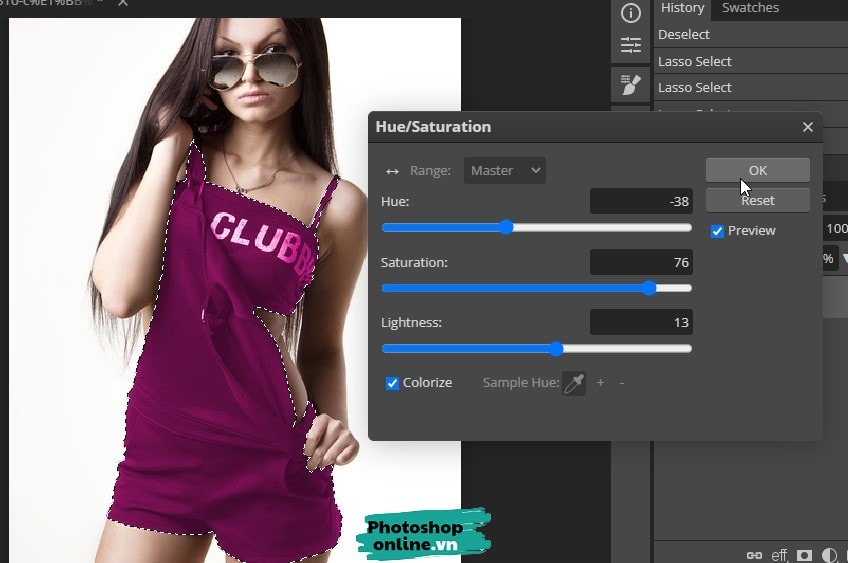This screenshot has height=563, width=848.
Task: Click the Saturation slider handle
Action: pos(649,288)
